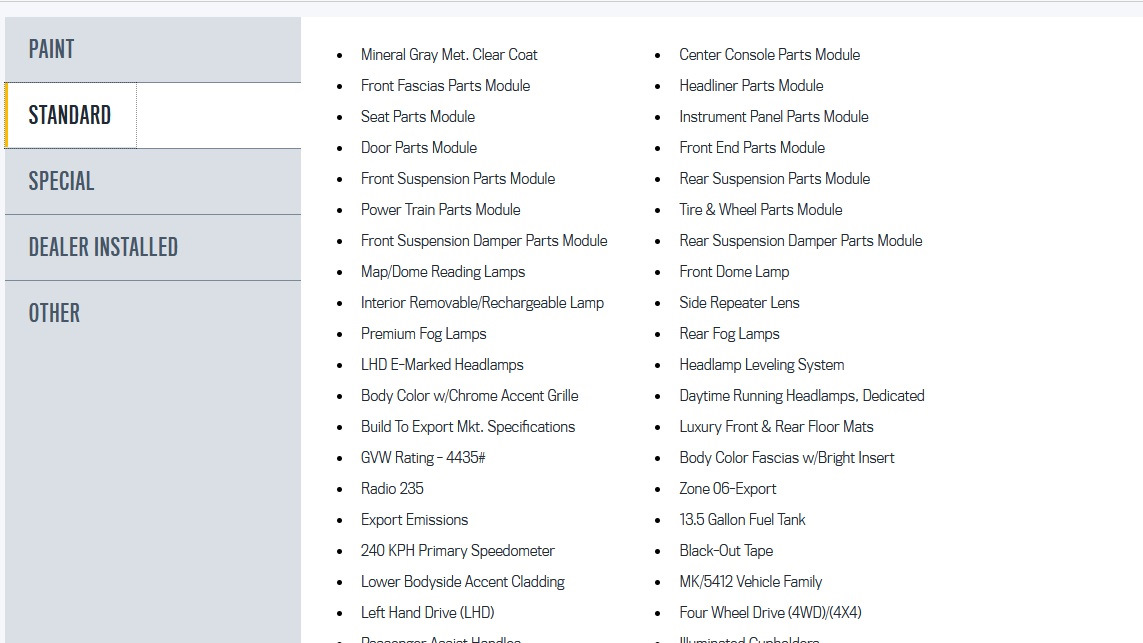Image resolution: width=1143 pixels, height=643 pixels.
Task: Select 'Headliner Parts Module' entry
Action: coord(752,86)
